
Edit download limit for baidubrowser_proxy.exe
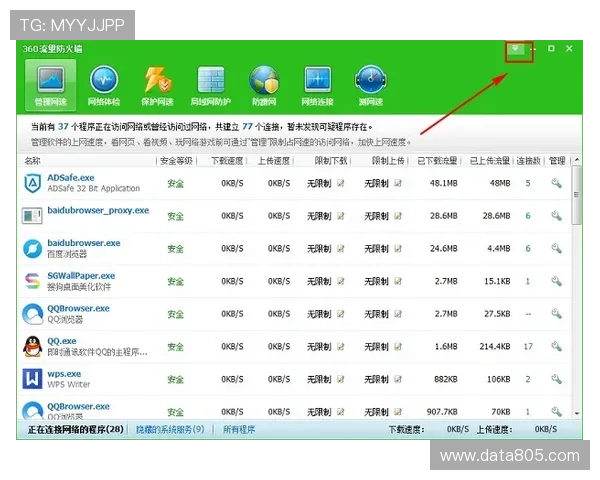pos(341,216)
